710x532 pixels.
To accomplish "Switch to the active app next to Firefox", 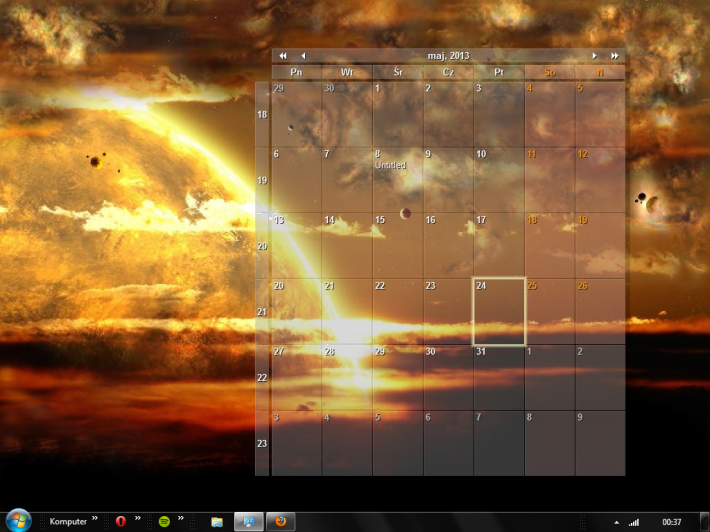I will 249,522.
